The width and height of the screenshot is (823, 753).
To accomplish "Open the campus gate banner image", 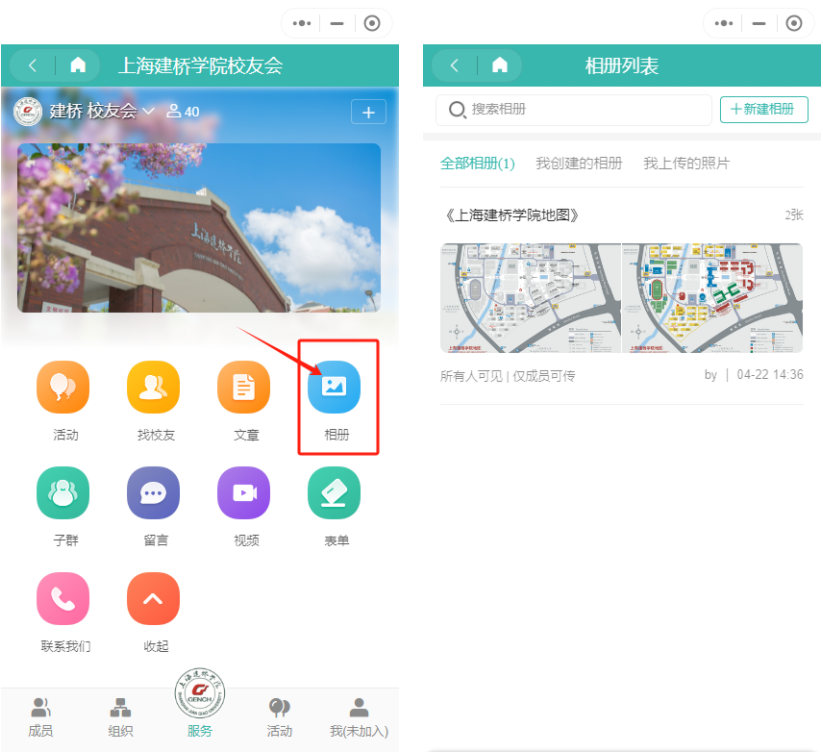I will click(199, 228).
